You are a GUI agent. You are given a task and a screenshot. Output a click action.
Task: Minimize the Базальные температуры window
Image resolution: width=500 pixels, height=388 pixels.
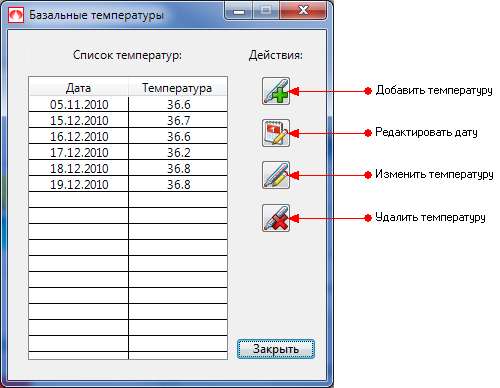click(239, 11)
